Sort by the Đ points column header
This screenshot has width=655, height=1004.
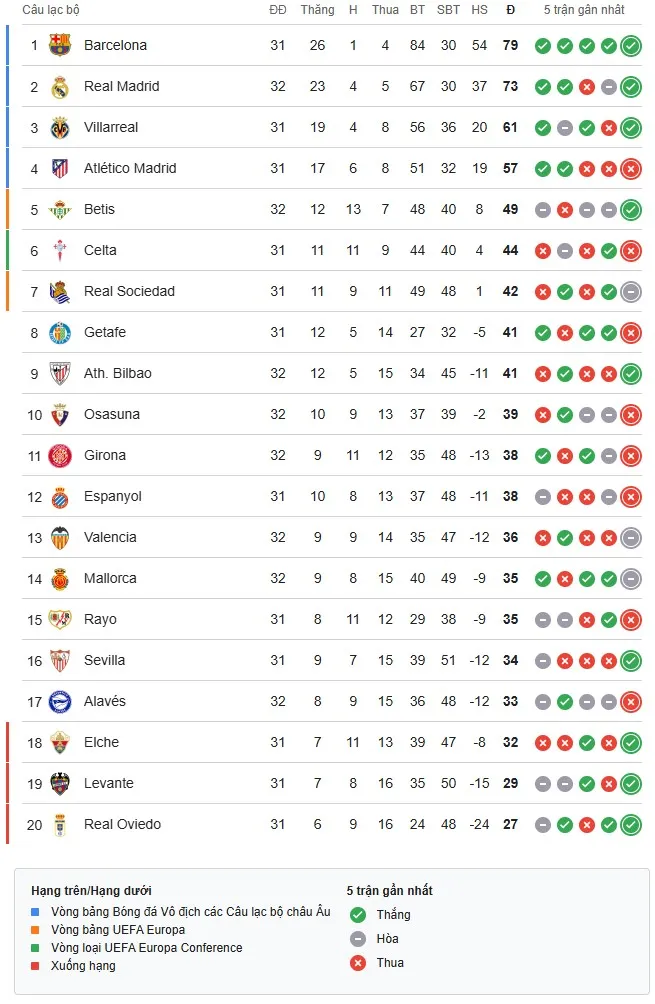pos(509,11)
